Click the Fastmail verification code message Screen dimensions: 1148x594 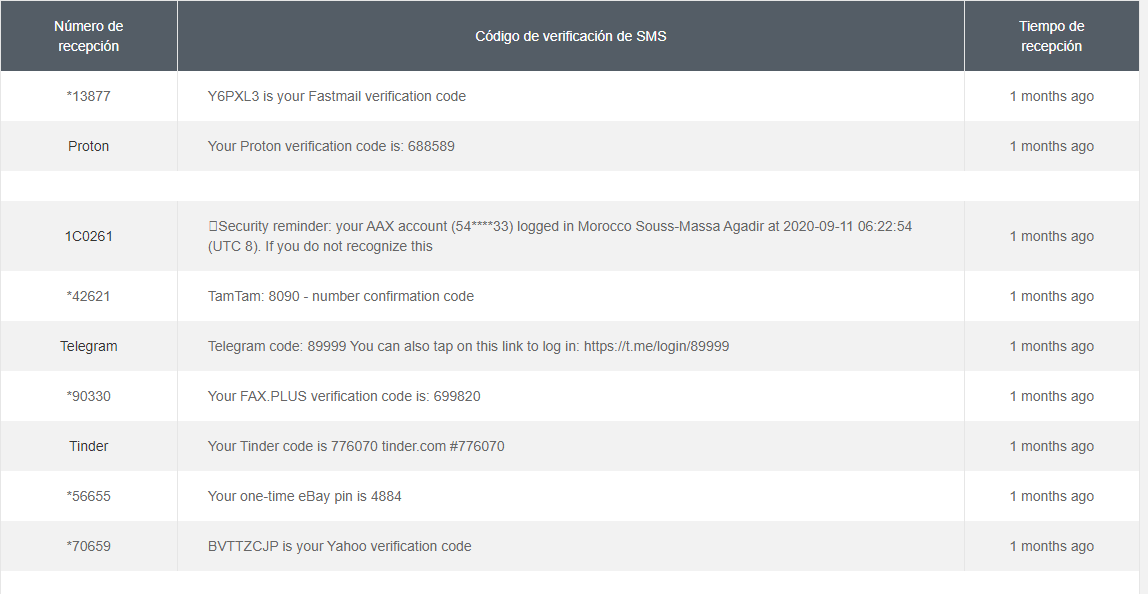(x=336, y=96)
